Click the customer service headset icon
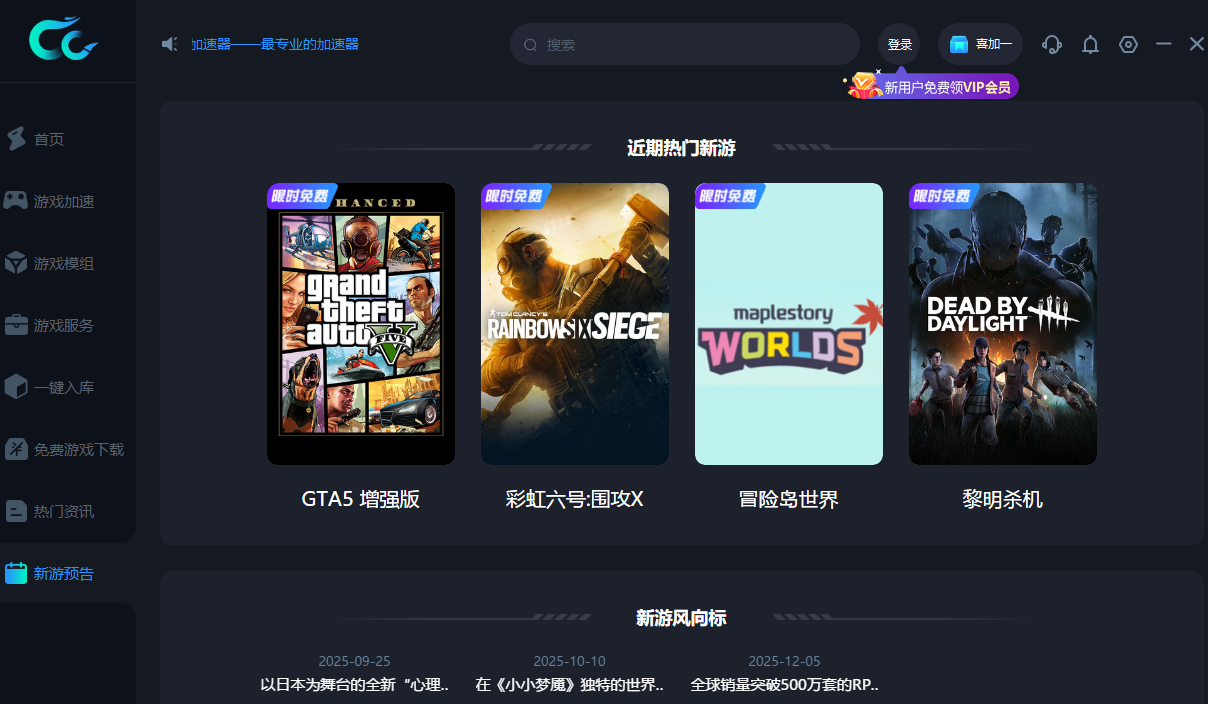Image resolution: width=1208 pixels, height=704 pixels. tap(1051, 45)
